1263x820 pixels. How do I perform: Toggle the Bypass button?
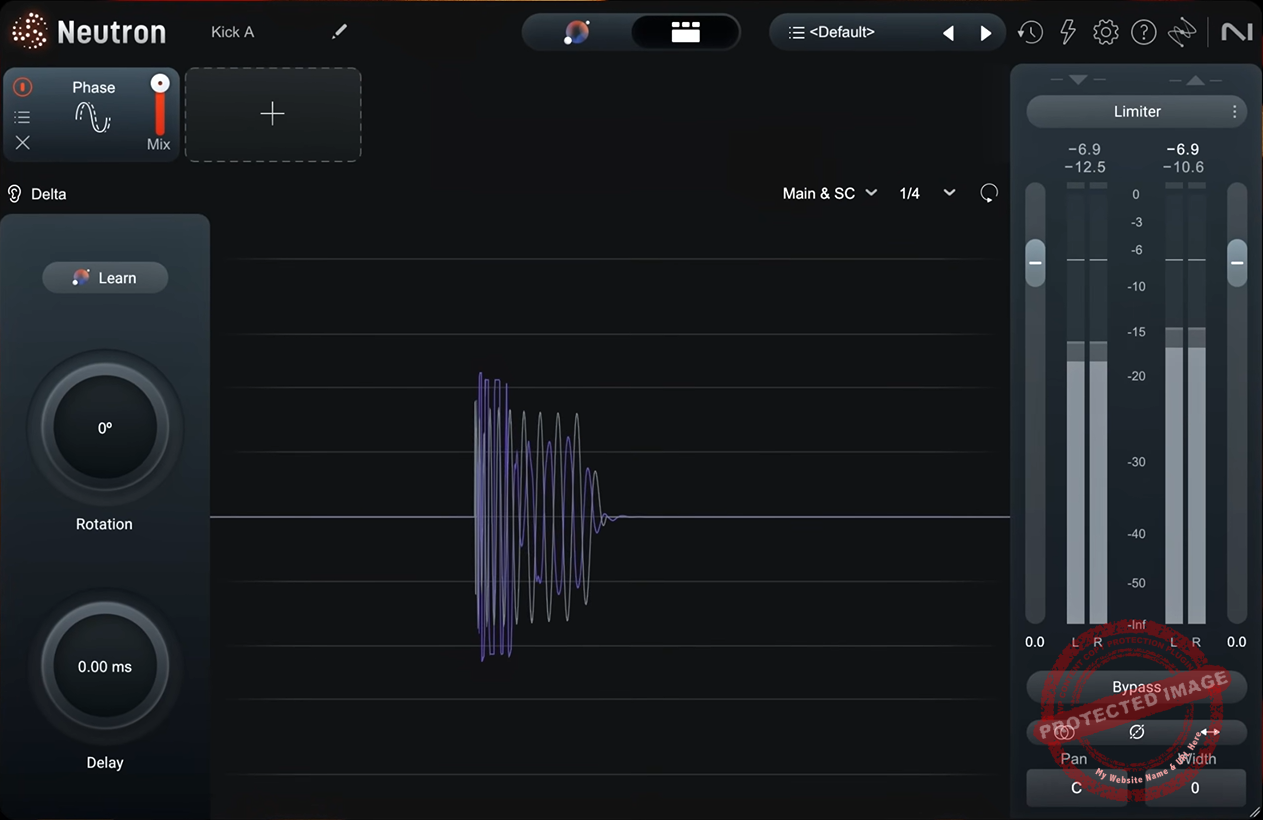point(1137,687)
